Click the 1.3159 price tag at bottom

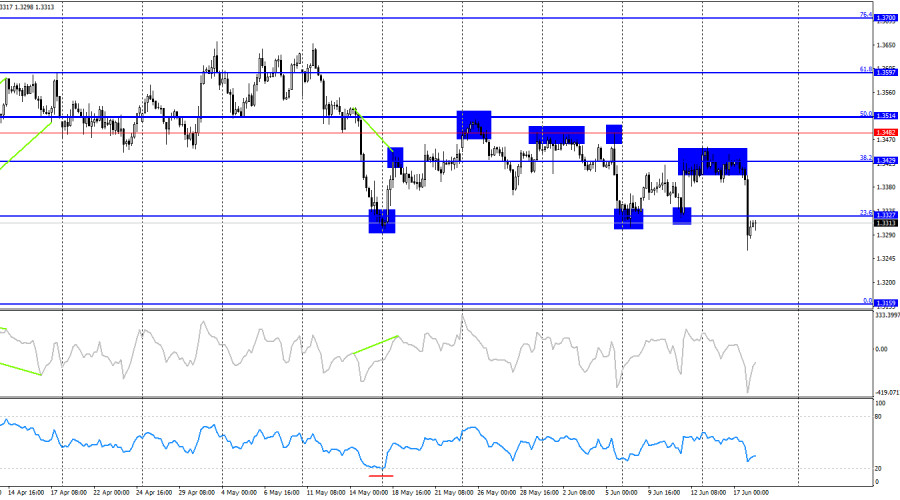pyautogui.click(x=886, y=303)
